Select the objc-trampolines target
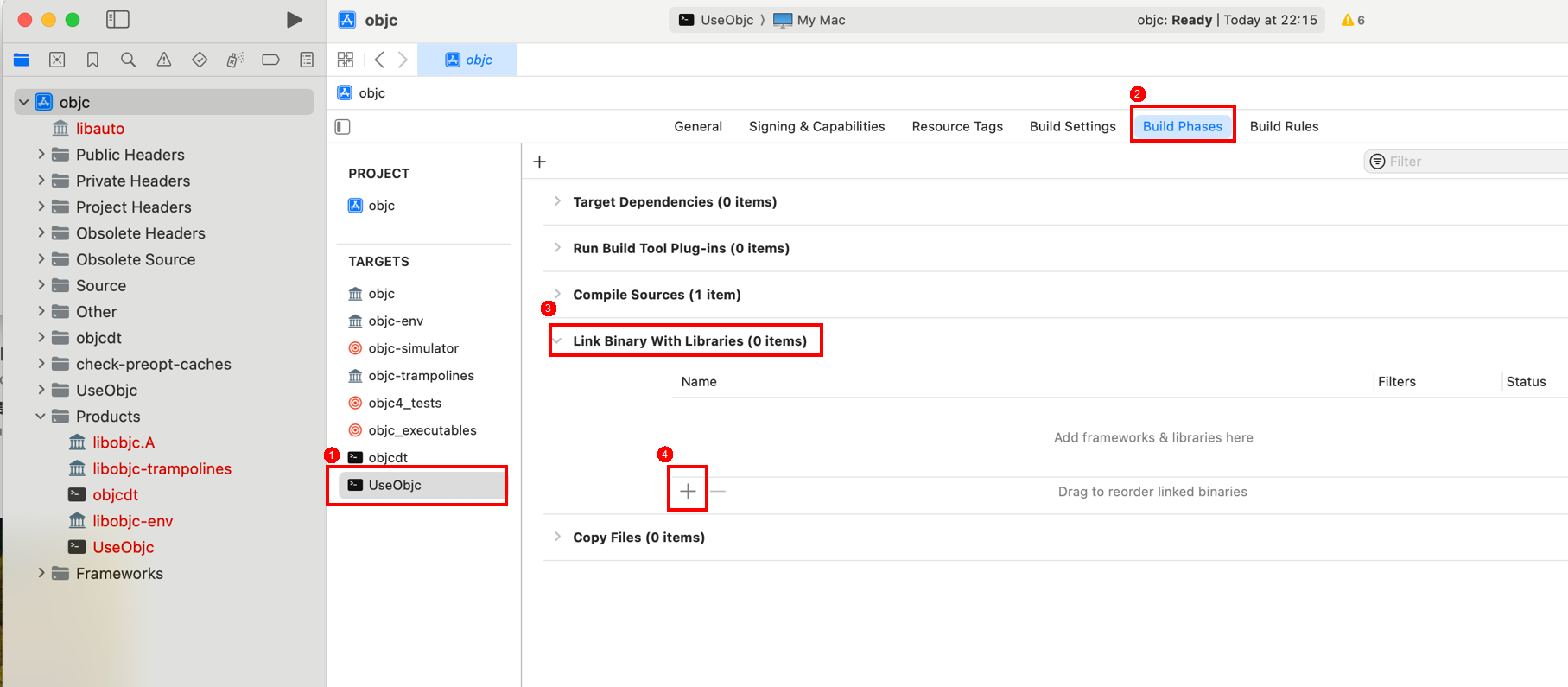 pyautogui.click(x=421, y=376)
